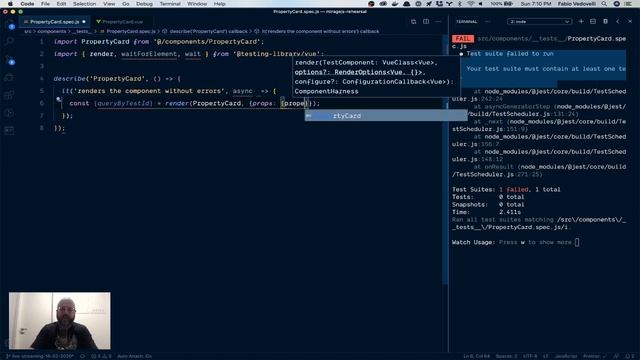Image resolution: width=640 pixels, height=360 pixels.
Task: Click the compare changes icon in editor toolbar
Action: click(x=413, y=22)
